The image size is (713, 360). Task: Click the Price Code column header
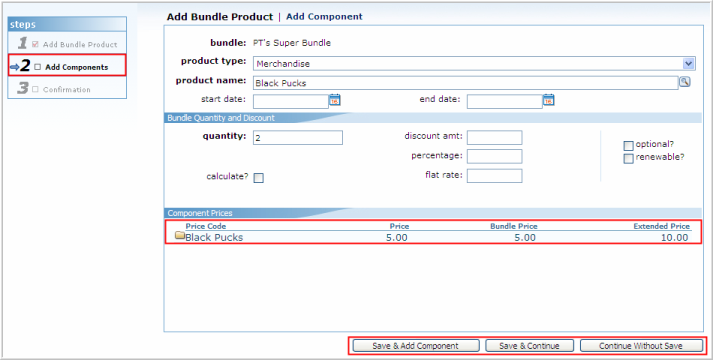pyautogui.click(x=206, y=226)
